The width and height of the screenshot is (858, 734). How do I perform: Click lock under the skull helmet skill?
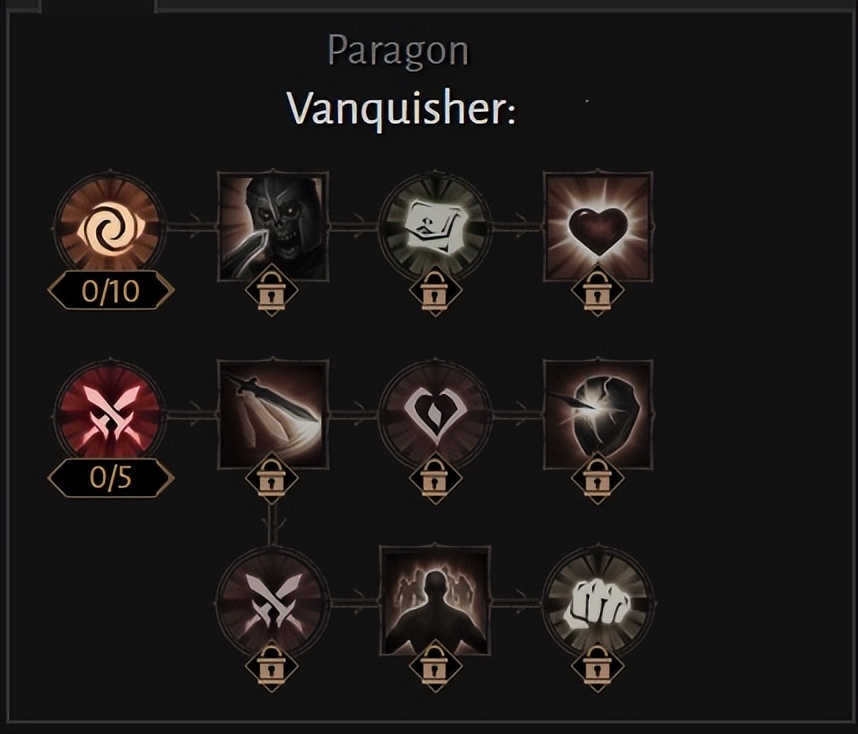[272, 291]
